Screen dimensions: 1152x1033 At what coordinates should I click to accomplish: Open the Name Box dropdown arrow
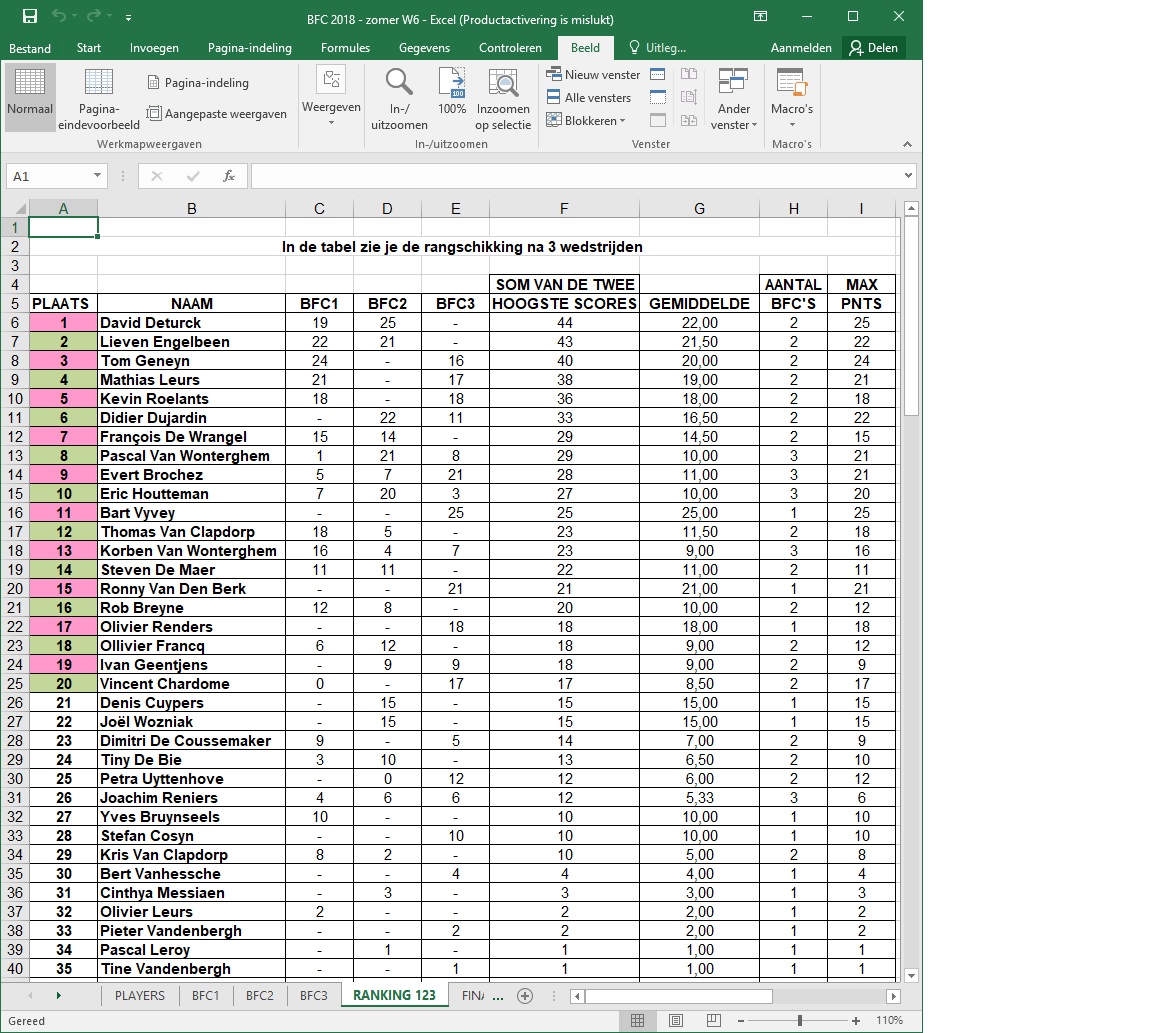click(x=97, y=176)
